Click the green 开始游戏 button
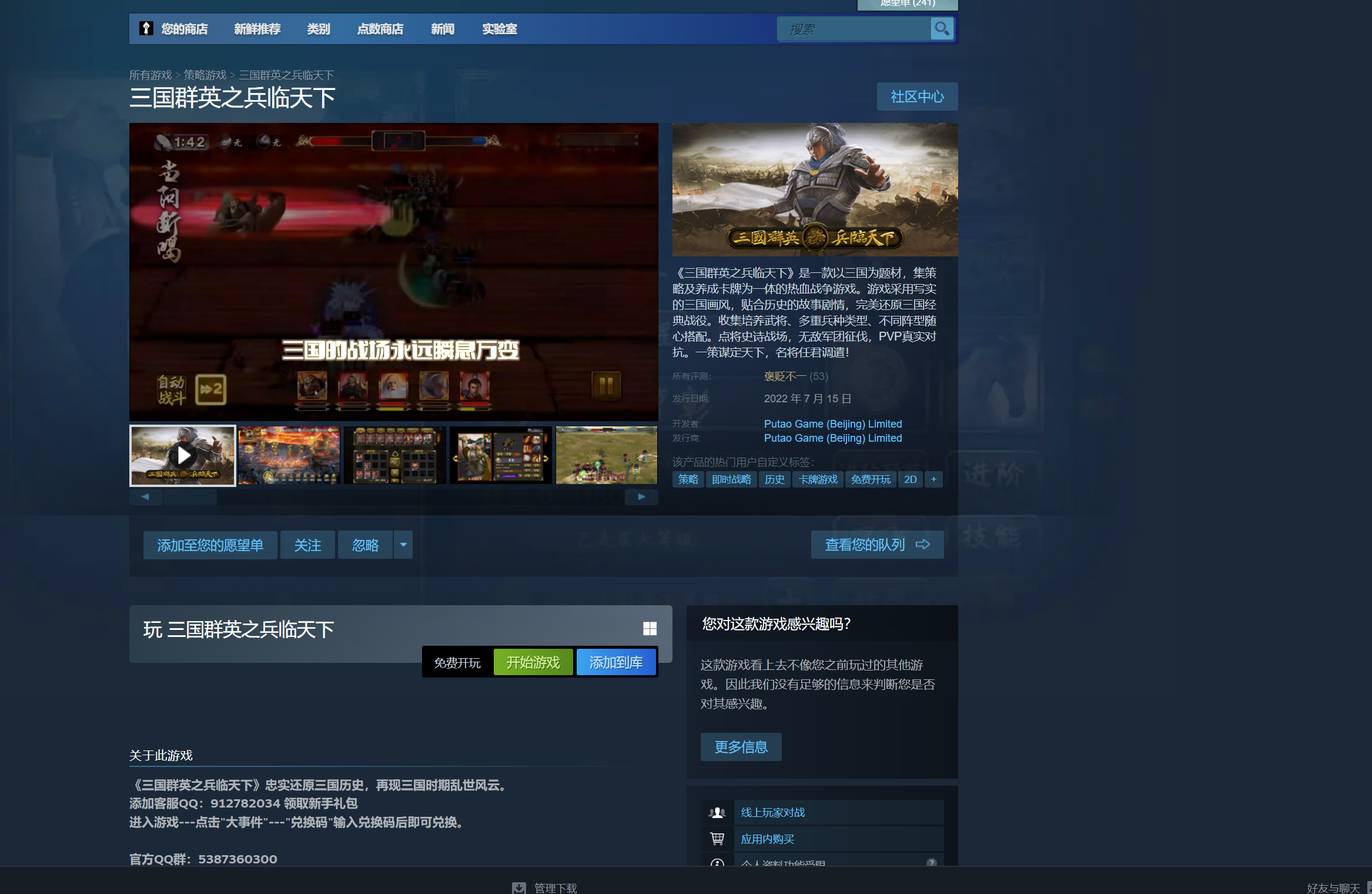1372x894 pixels. 533,663
